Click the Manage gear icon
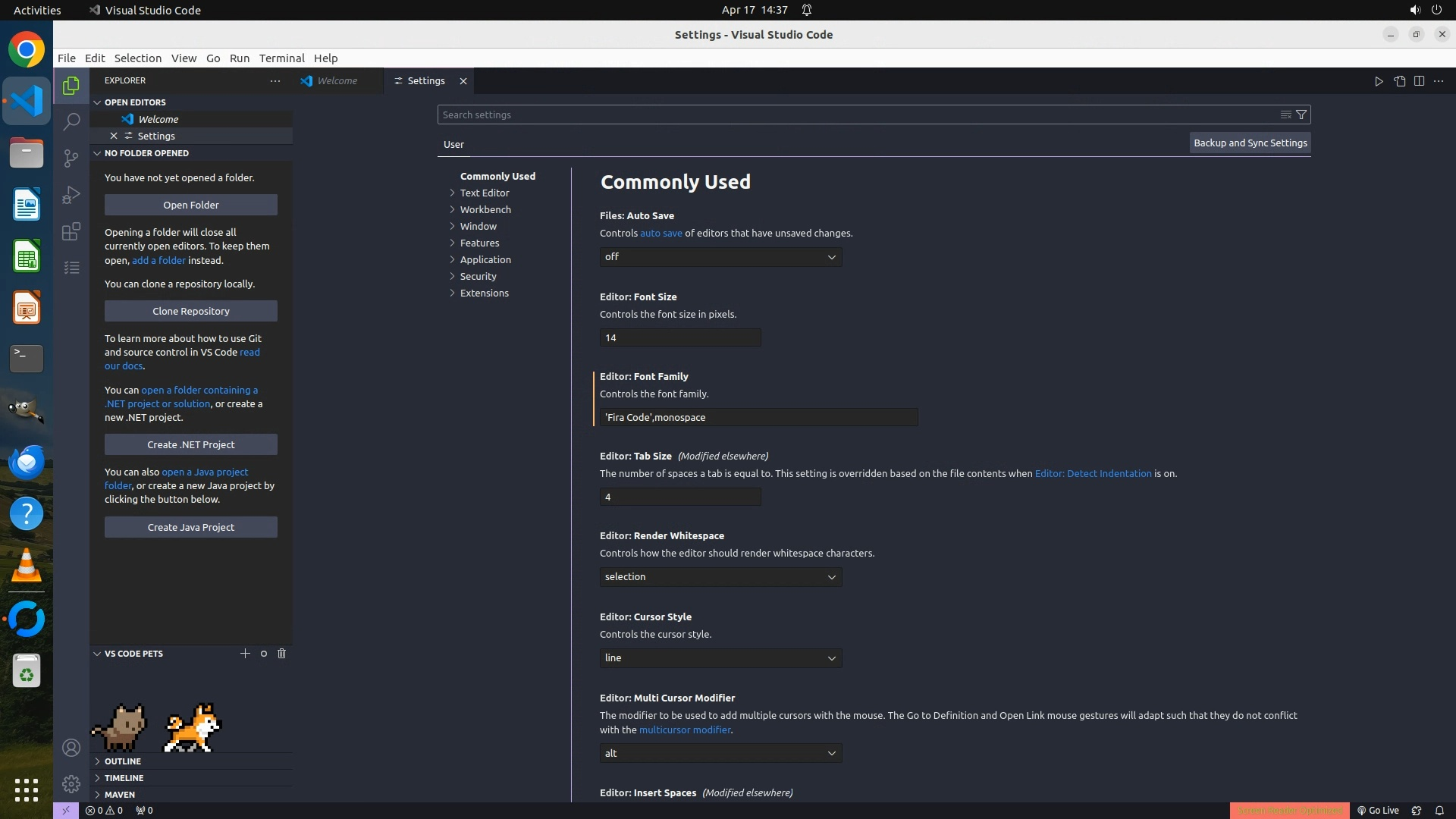Viewport: 1456px width, 819px height. 71,783
